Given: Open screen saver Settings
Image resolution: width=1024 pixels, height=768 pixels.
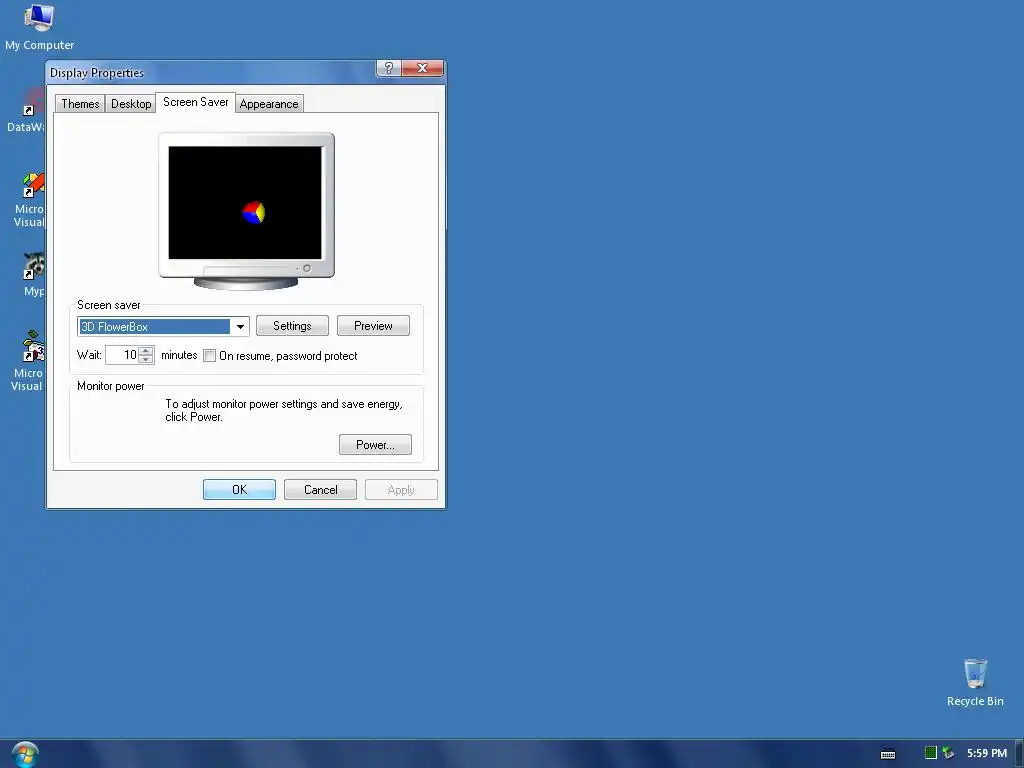Looking at the screenshot, I should (292, 326).
